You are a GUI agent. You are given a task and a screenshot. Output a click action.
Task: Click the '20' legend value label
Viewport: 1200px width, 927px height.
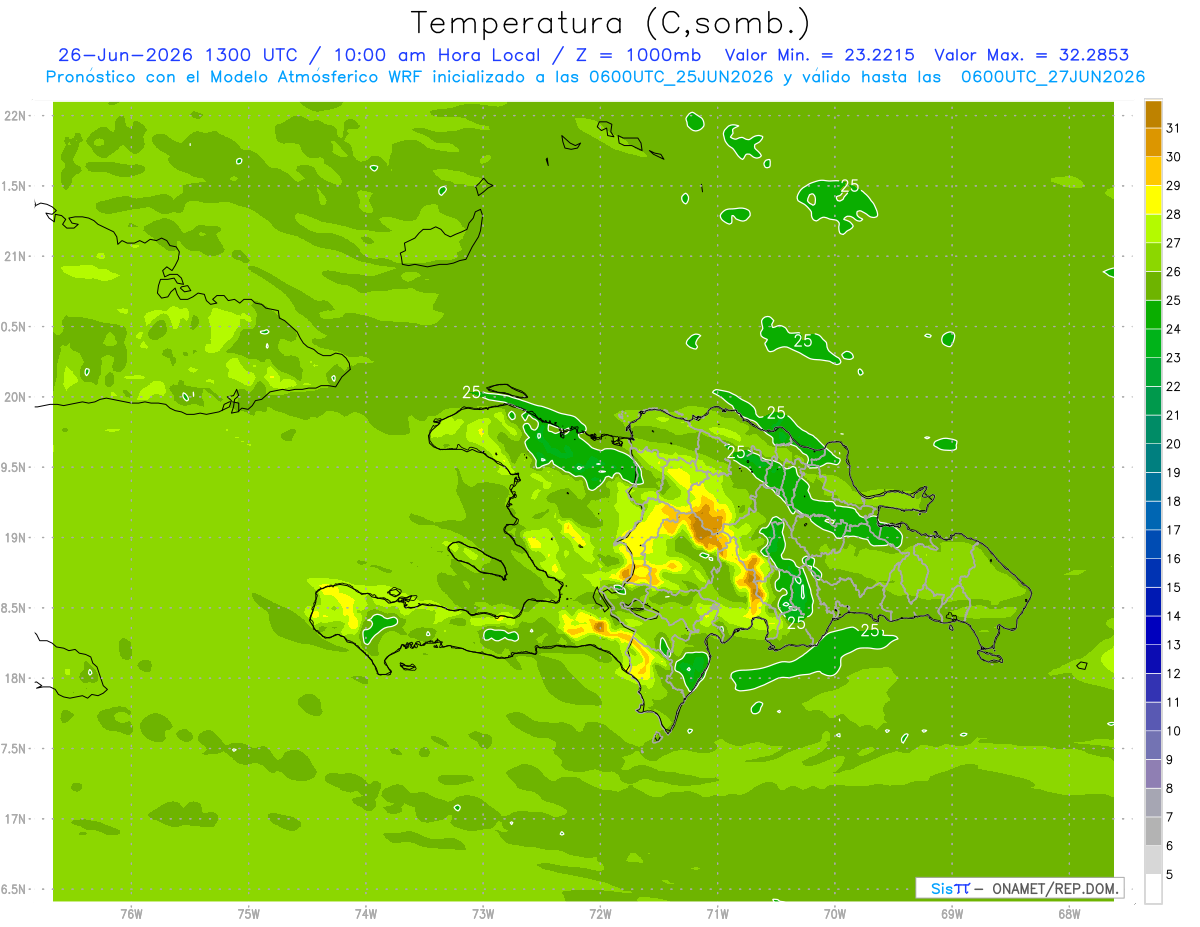[1173, 444]
